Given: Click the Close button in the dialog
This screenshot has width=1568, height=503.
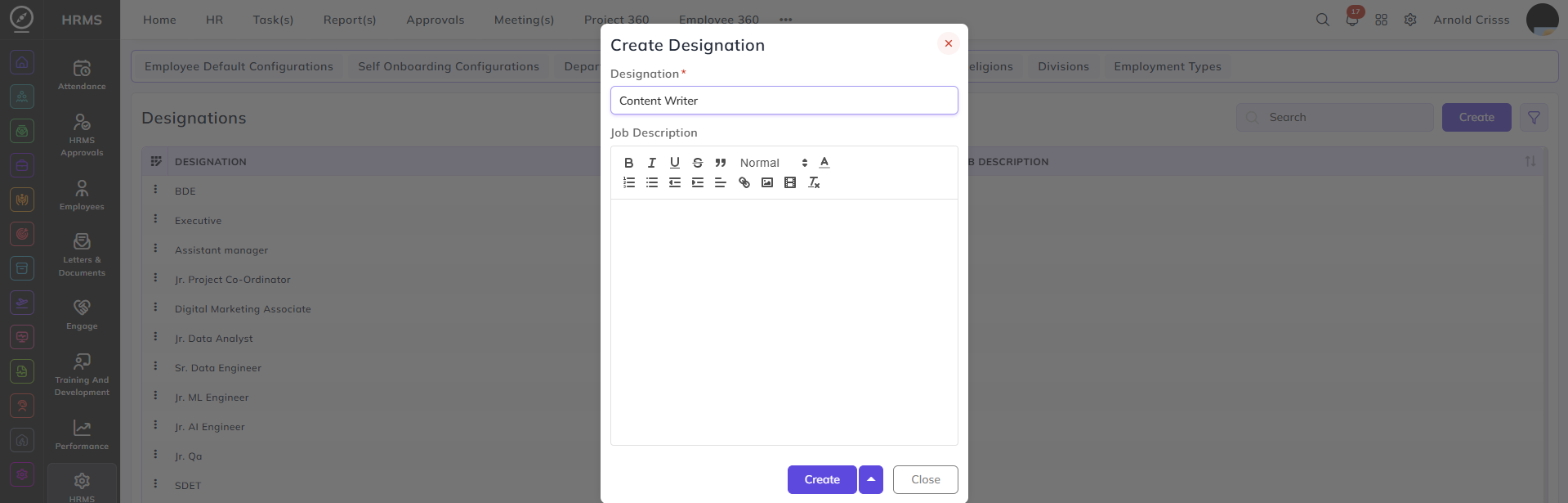Looking at the screenshot, I should [x=925, y=479].
